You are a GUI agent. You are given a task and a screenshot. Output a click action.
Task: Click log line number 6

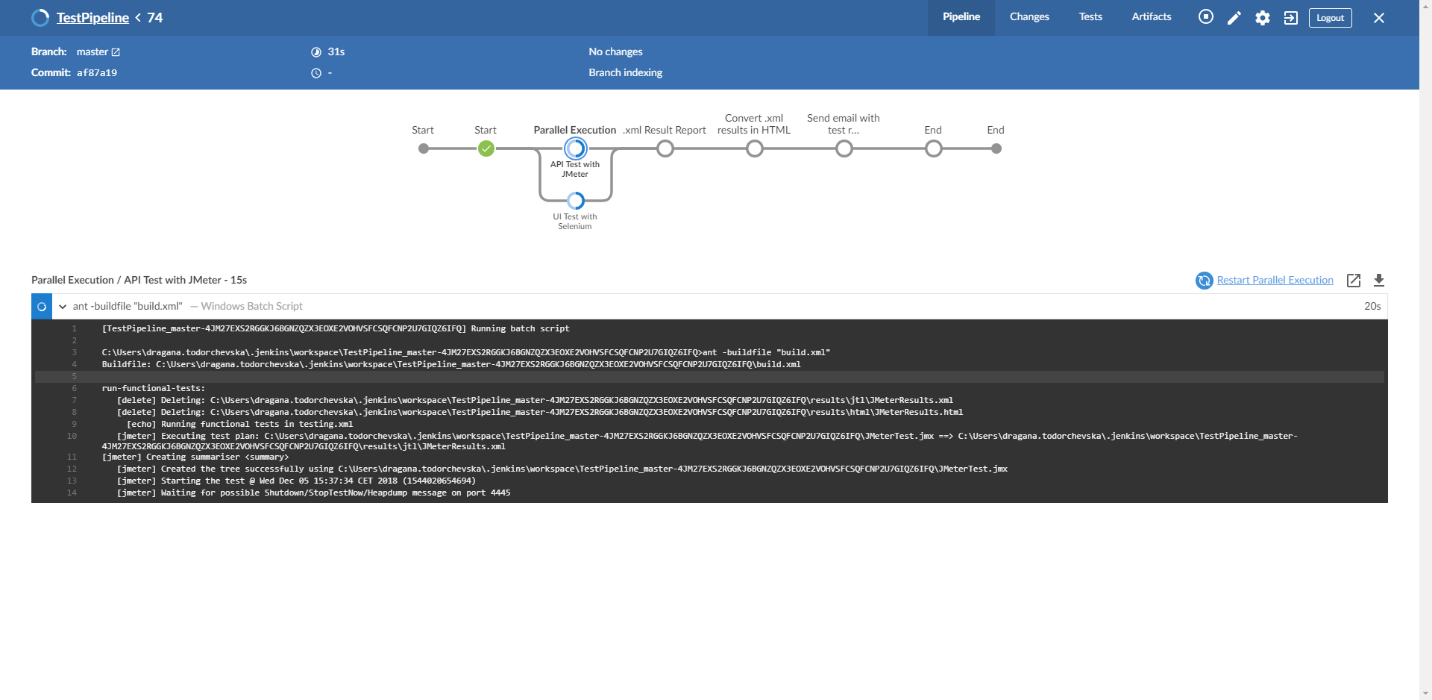74,388
